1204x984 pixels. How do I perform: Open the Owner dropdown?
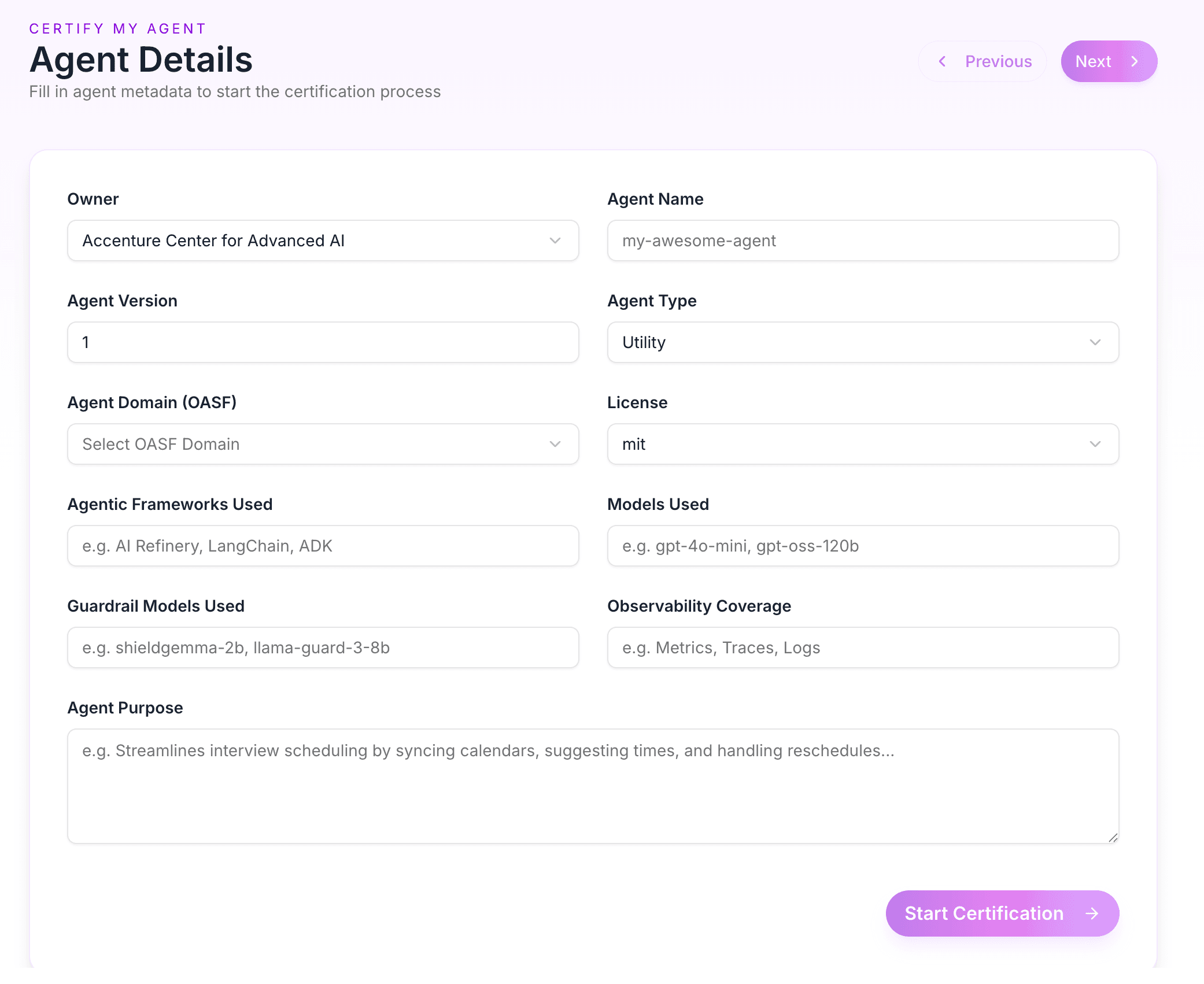323,241
